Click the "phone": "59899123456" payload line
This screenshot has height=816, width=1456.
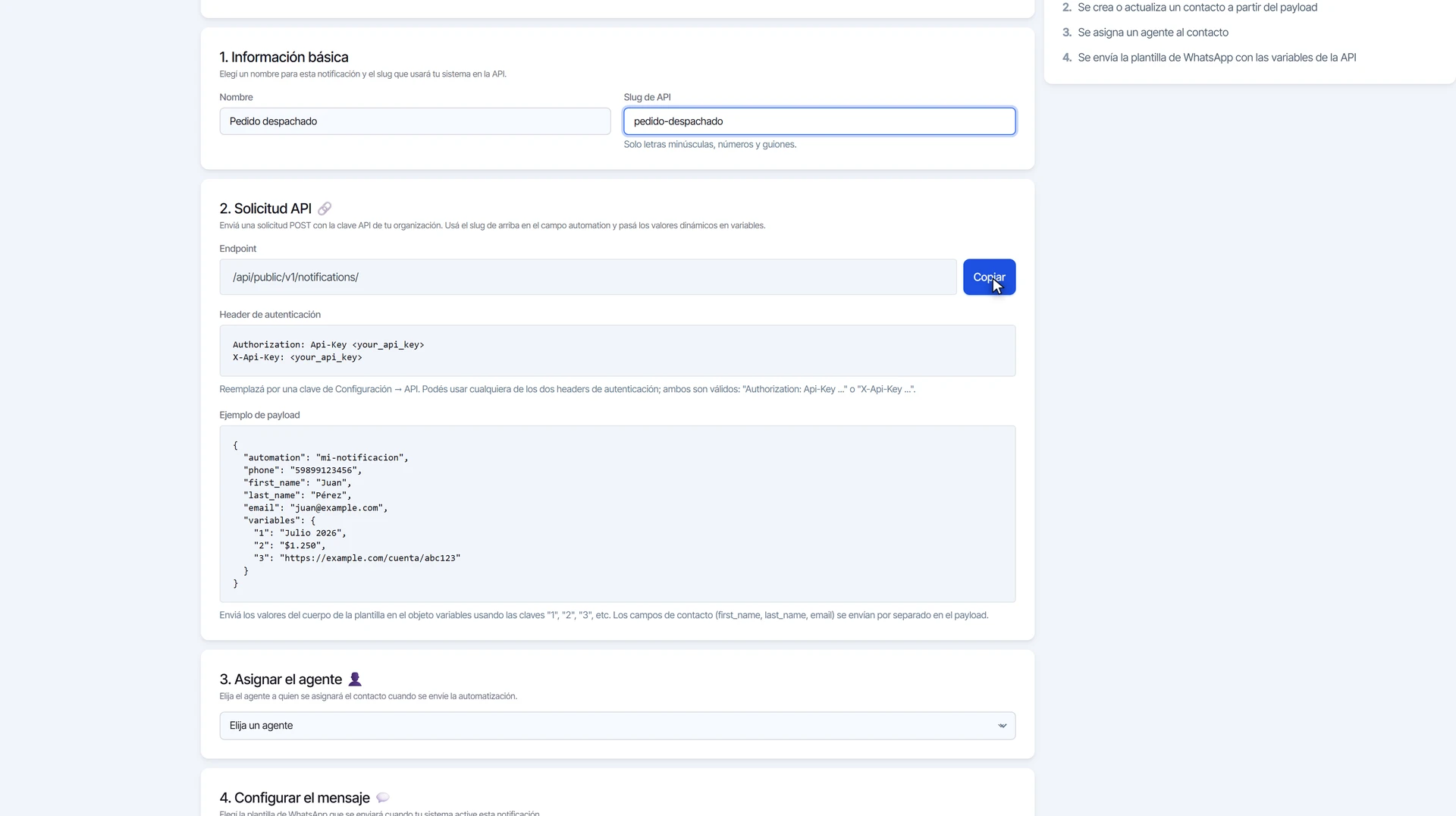[x=303, y=470]
